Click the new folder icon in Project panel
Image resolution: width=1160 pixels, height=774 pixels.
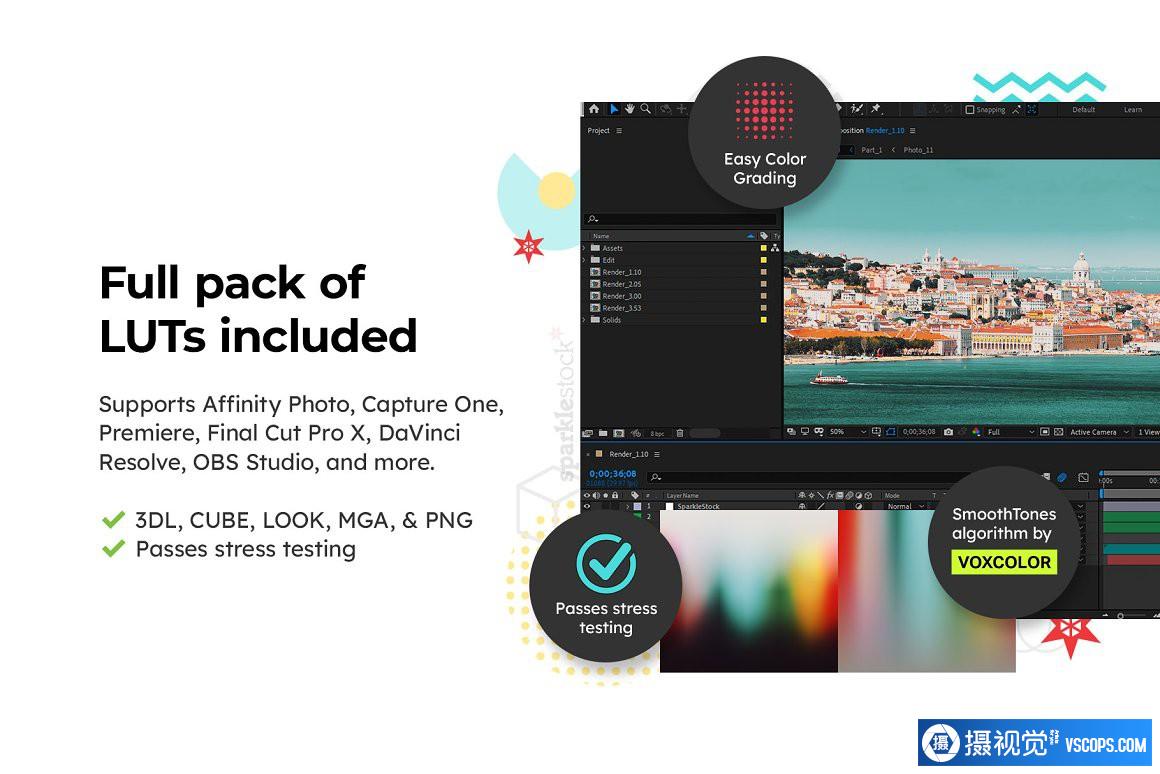(x=603, y=433)
